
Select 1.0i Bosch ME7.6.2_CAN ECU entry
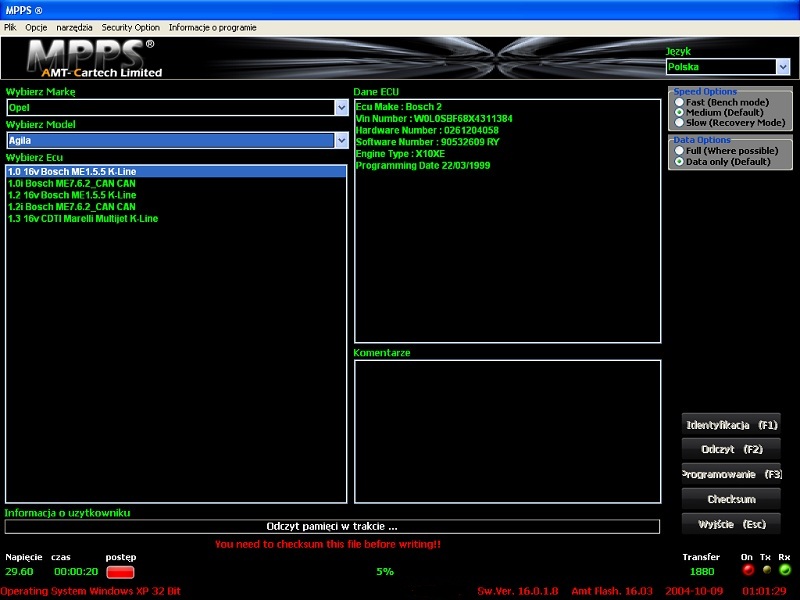point(71,183)
